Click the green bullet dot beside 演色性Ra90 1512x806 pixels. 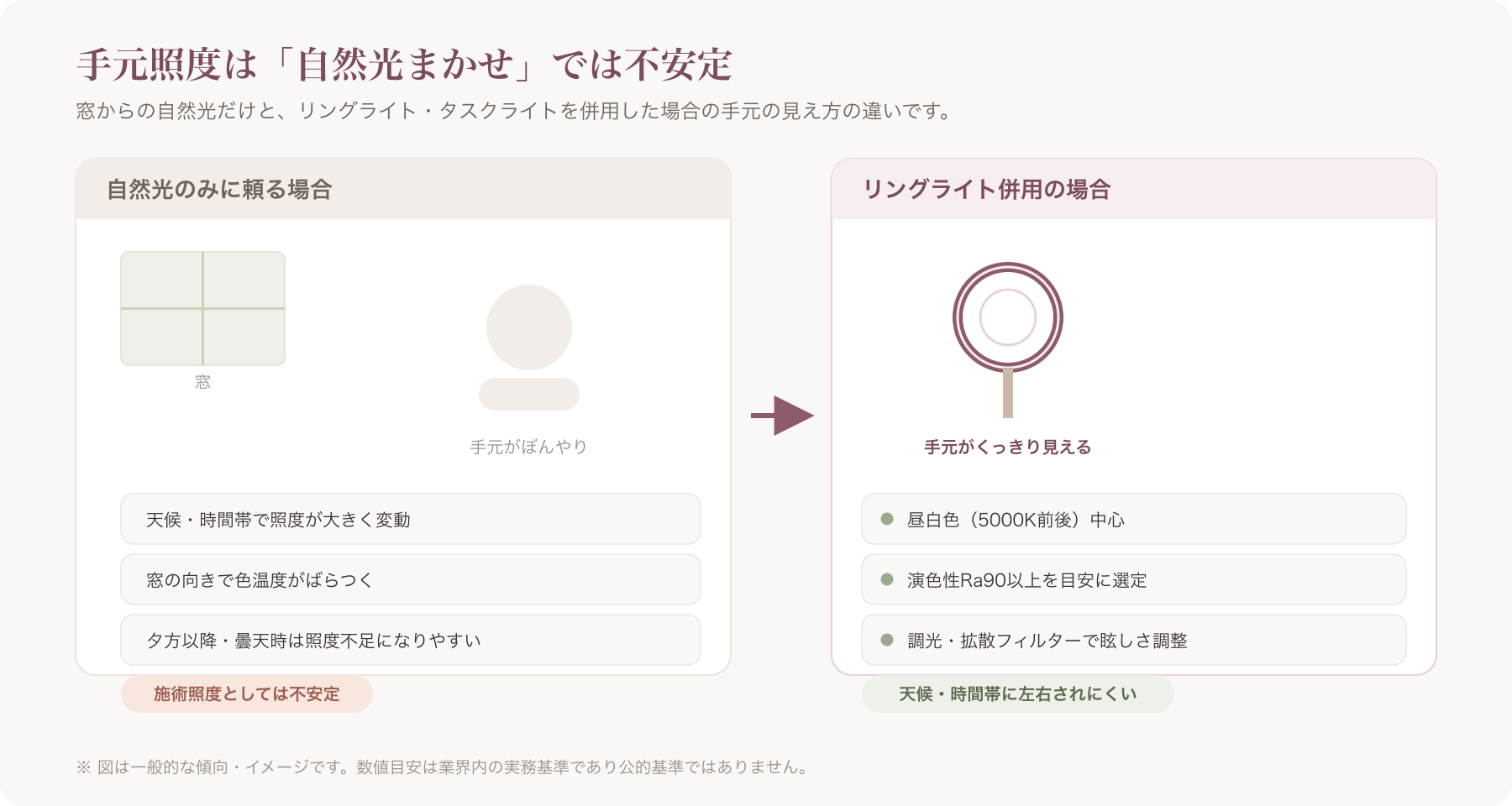(x=887, y=579)
